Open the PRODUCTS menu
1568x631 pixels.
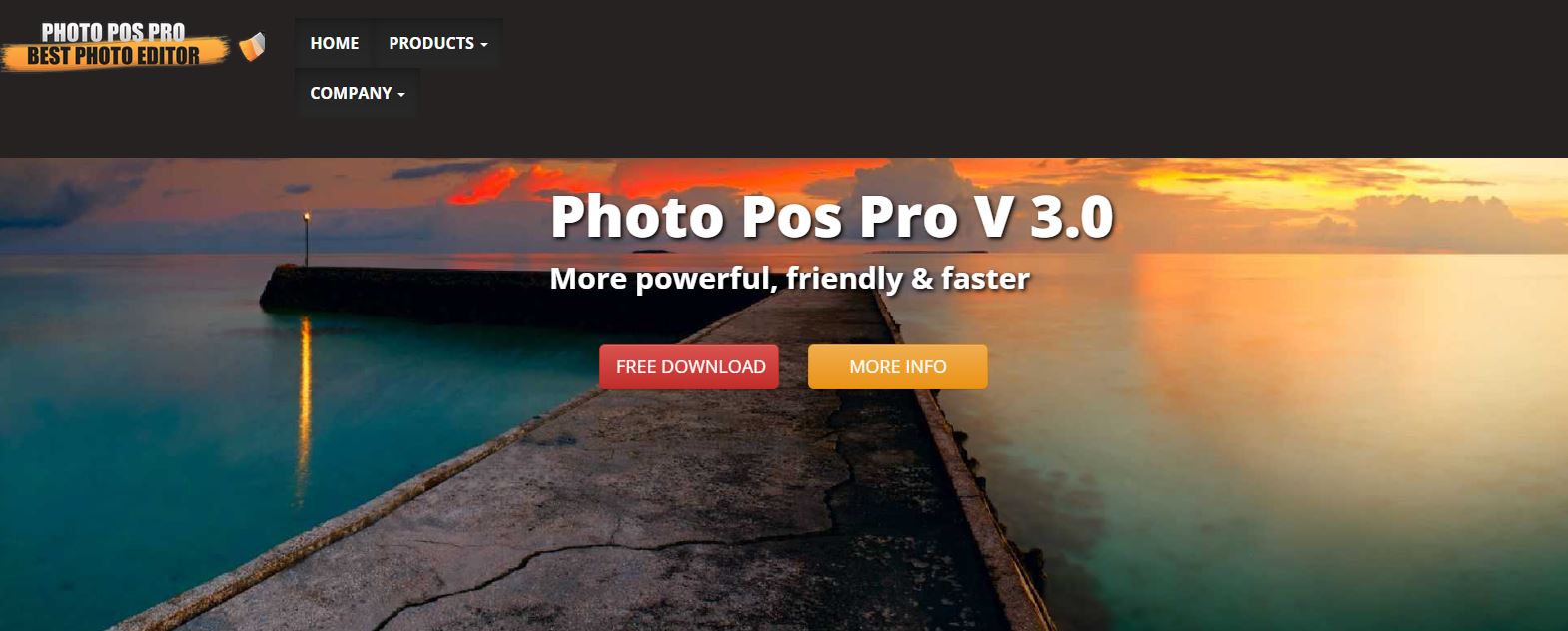point(437,43)
